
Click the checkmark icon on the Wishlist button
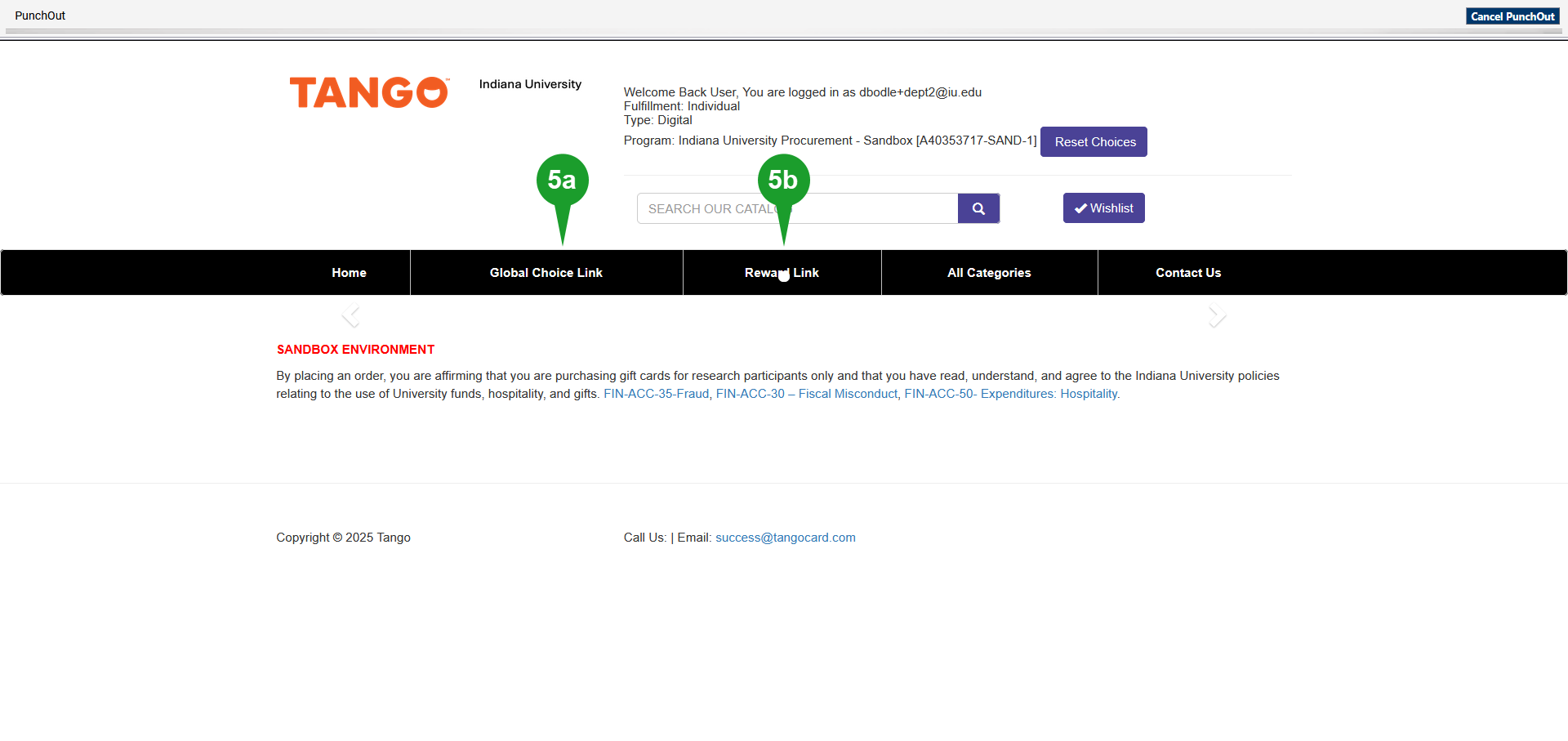(1080, 208)
